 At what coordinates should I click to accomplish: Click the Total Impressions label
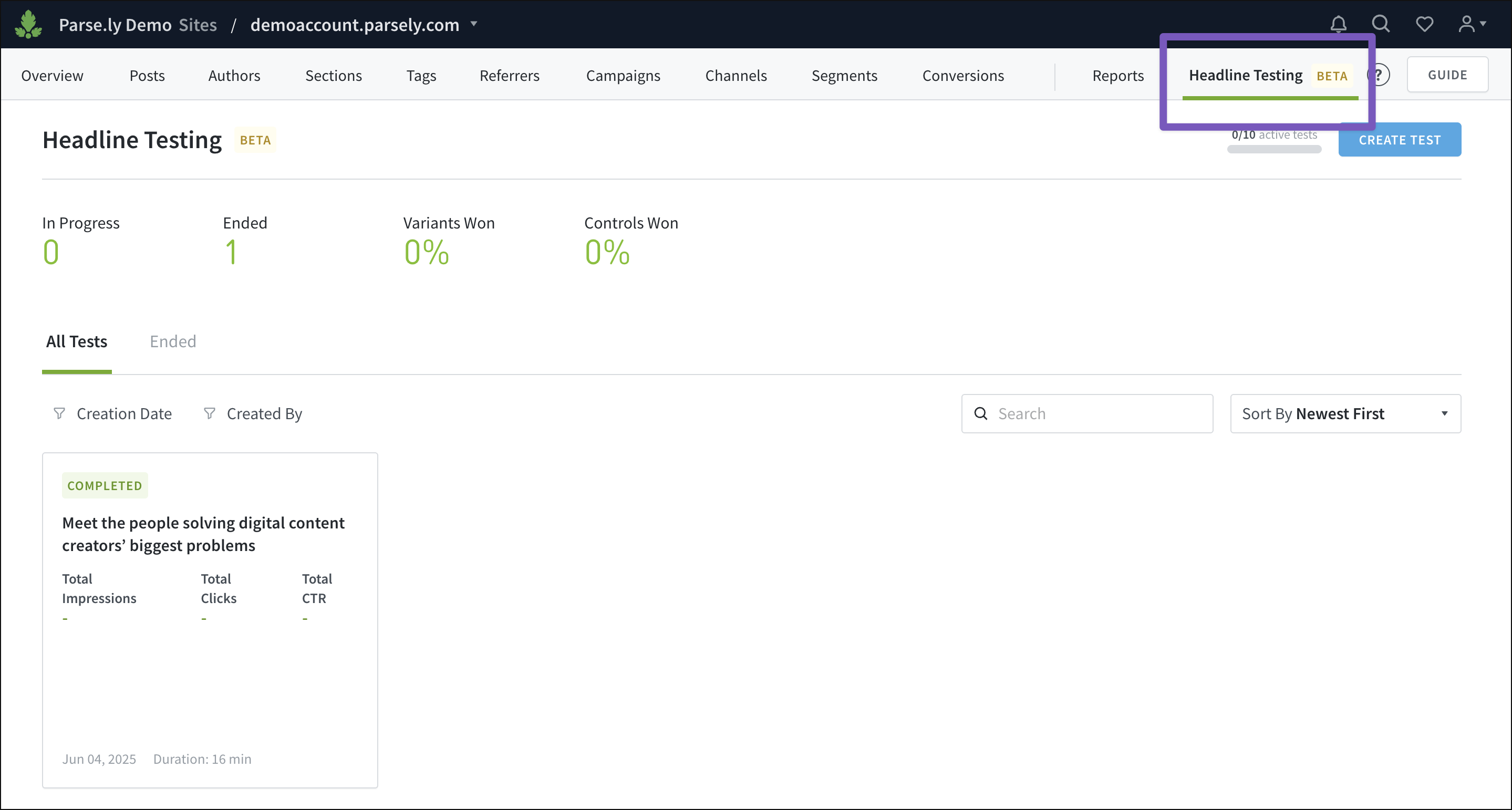99,588
